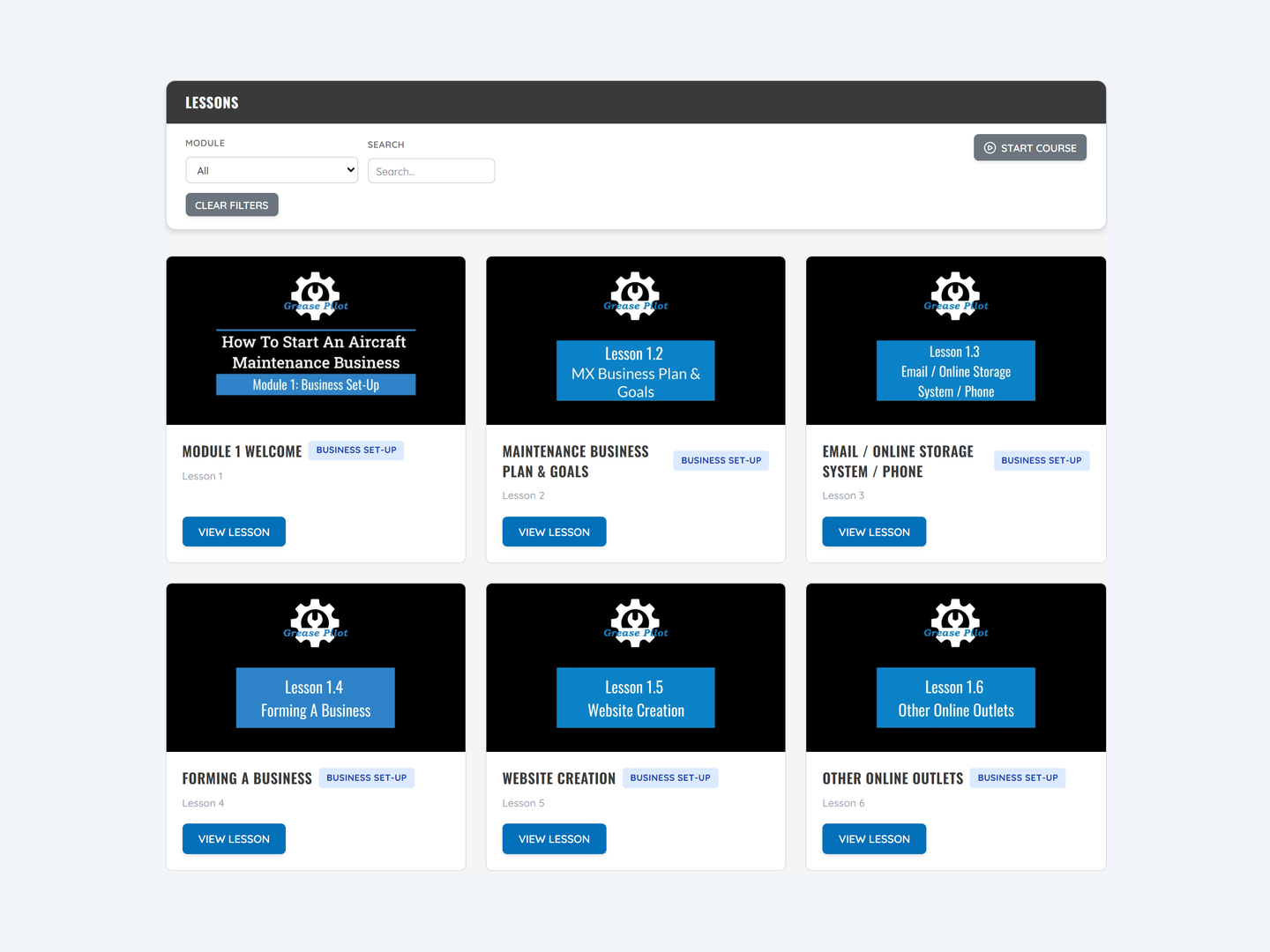Click Business Set-Up tag on Website Creation
Image resolution: width=1270 pixels, height=952 pixels.
tap(670, 777)
